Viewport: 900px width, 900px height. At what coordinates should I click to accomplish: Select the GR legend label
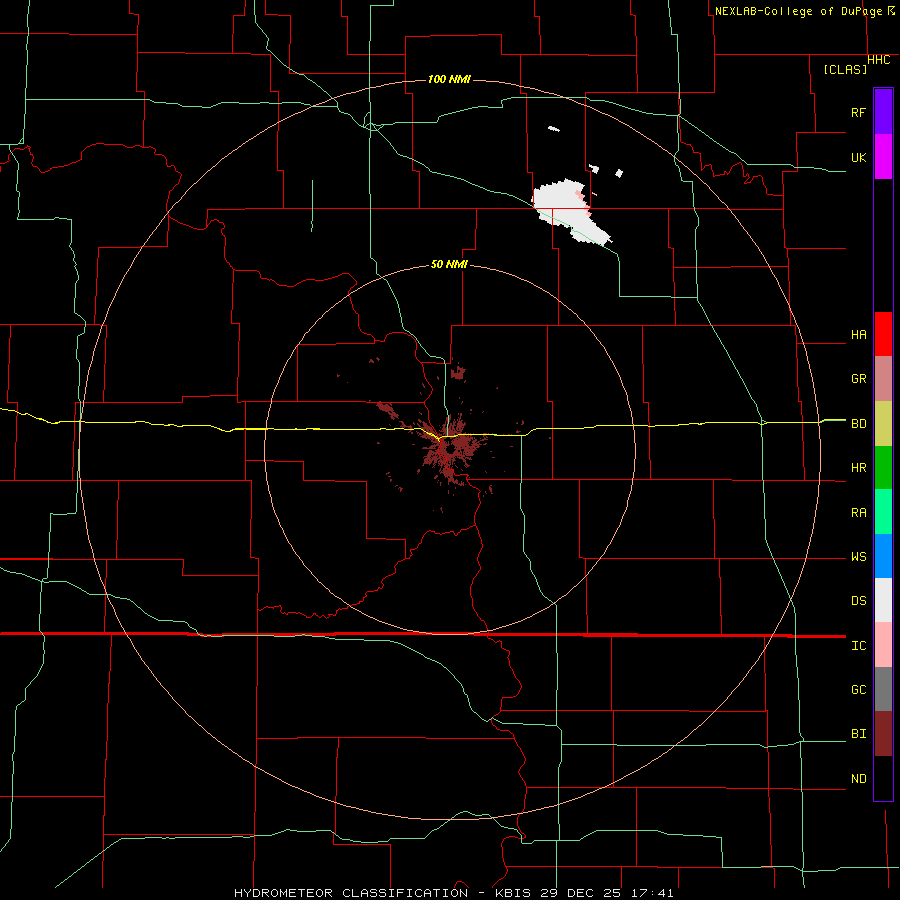[858, 379]
